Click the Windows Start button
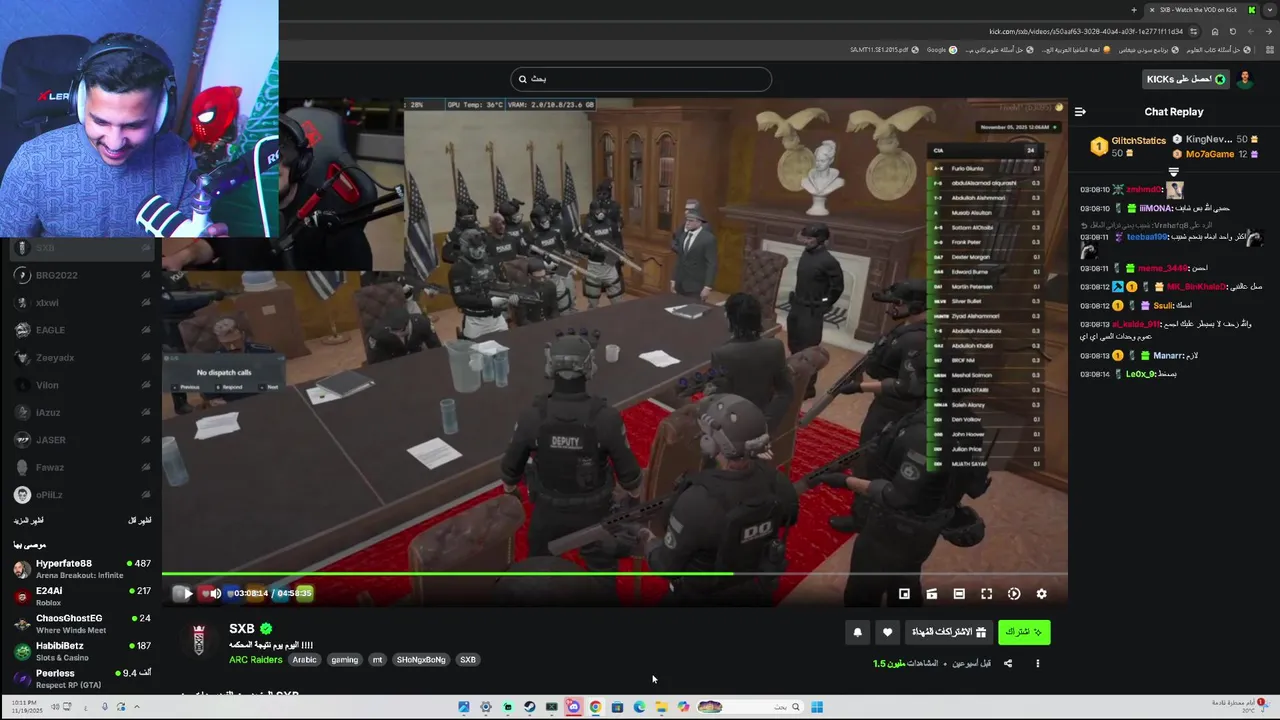Viewport: 1280px width, 720px height. [817, 707]
